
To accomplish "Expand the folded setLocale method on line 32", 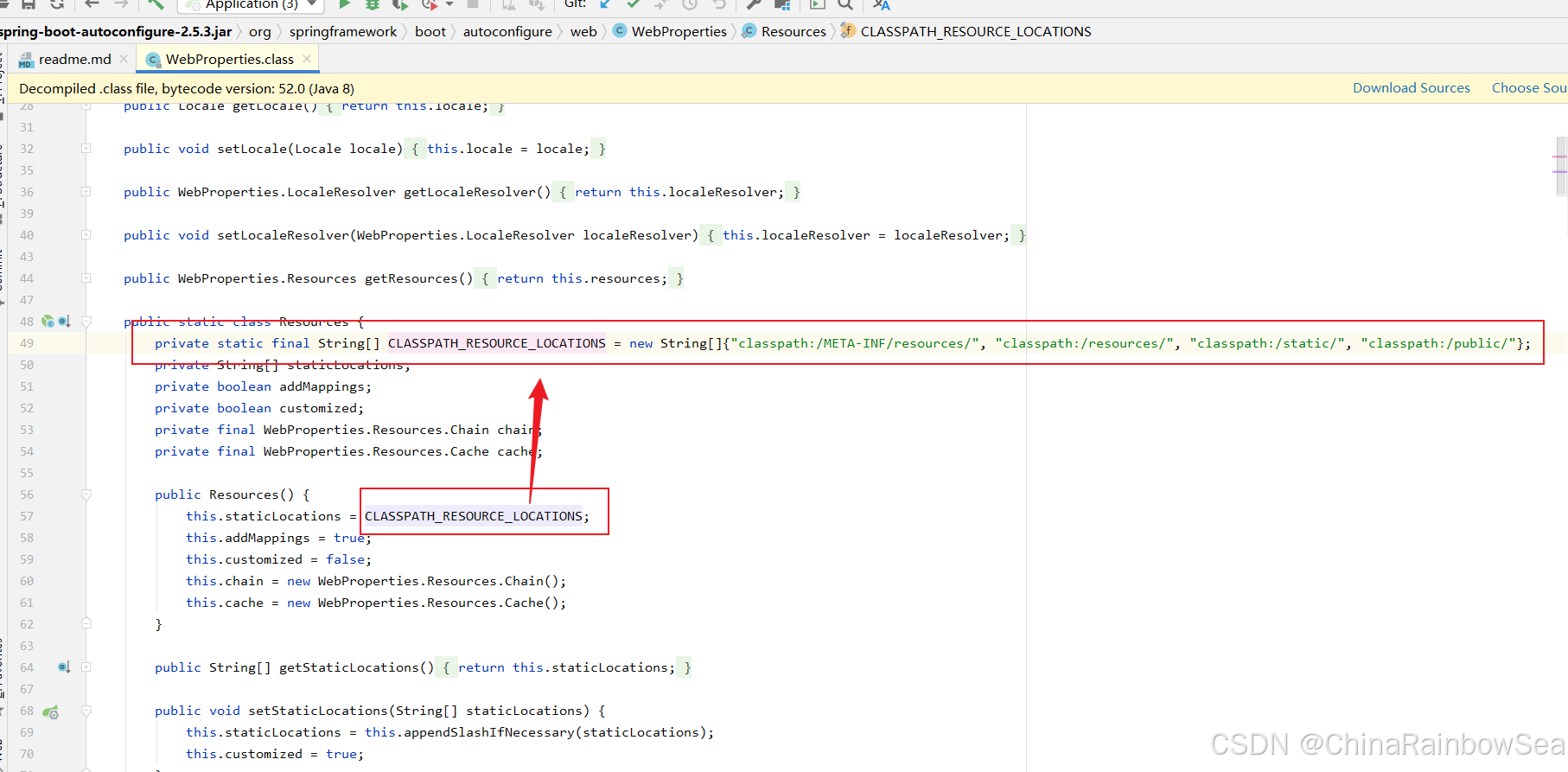I will 86,149.
